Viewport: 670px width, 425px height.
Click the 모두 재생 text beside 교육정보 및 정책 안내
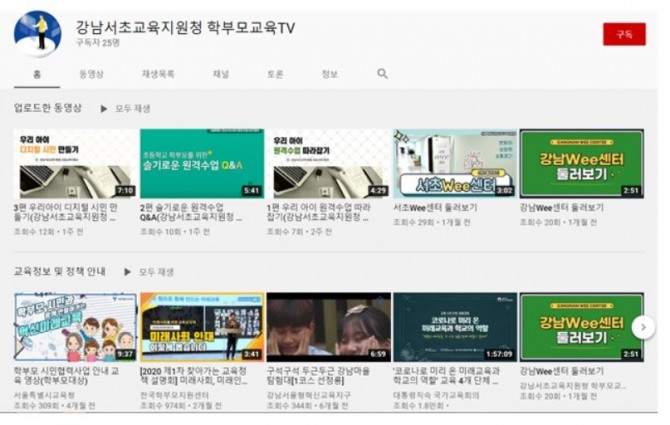pyautogui.click(x=156, y=272)
